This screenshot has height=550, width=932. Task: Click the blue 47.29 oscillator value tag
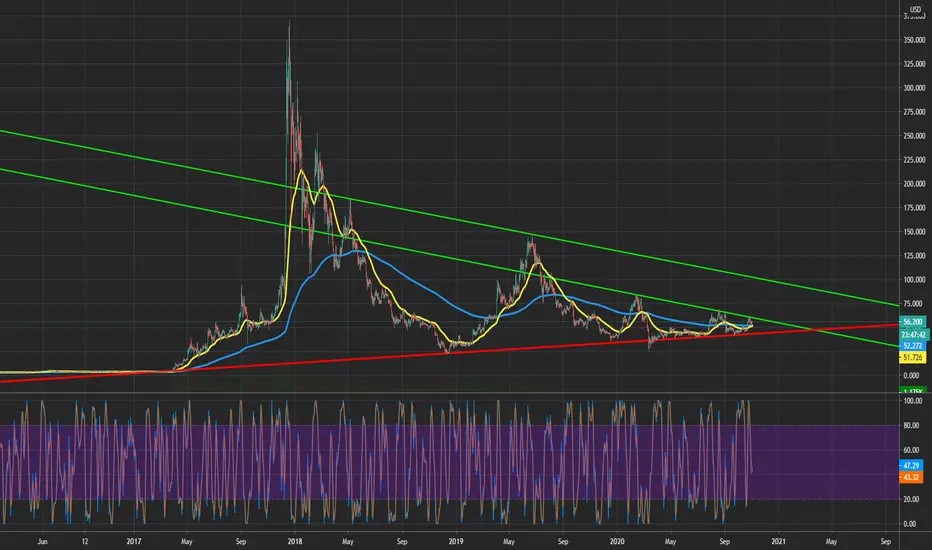[x=911, y=466]
